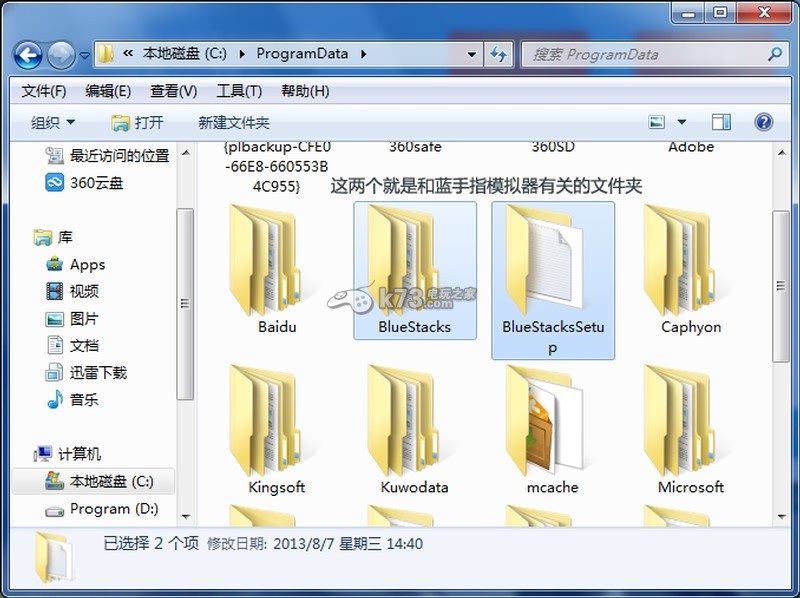Click the refresh button beside address bar

(498, 54)
